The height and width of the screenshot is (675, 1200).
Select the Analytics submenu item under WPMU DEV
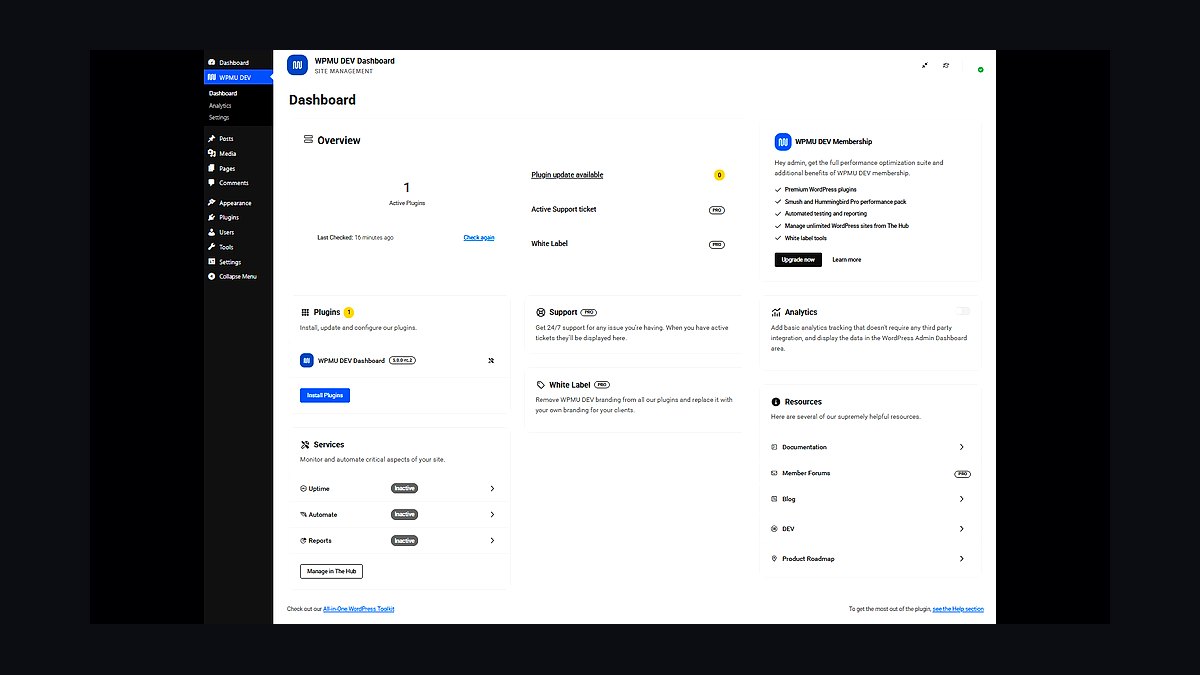click(x=220, y=106)
